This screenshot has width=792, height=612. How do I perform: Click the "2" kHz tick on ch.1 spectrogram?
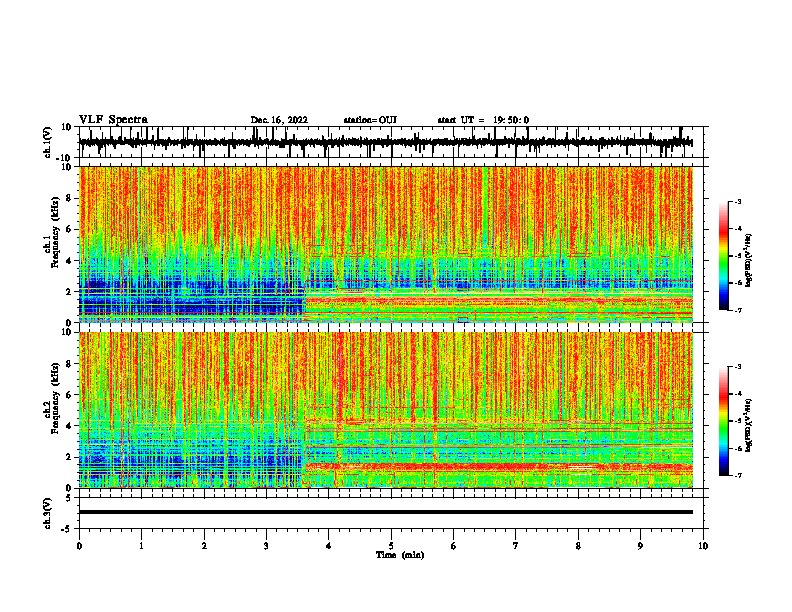[x=69, y=291]
